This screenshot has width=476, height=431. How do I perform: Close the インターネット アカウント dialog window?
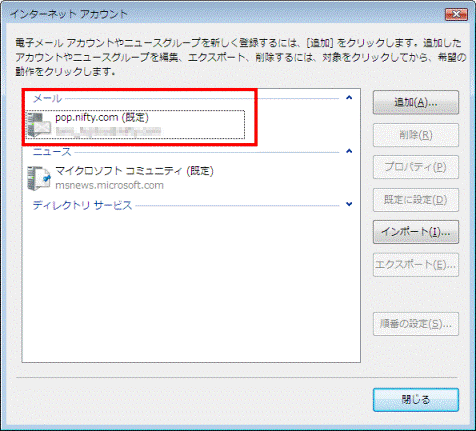pos(456,14)
